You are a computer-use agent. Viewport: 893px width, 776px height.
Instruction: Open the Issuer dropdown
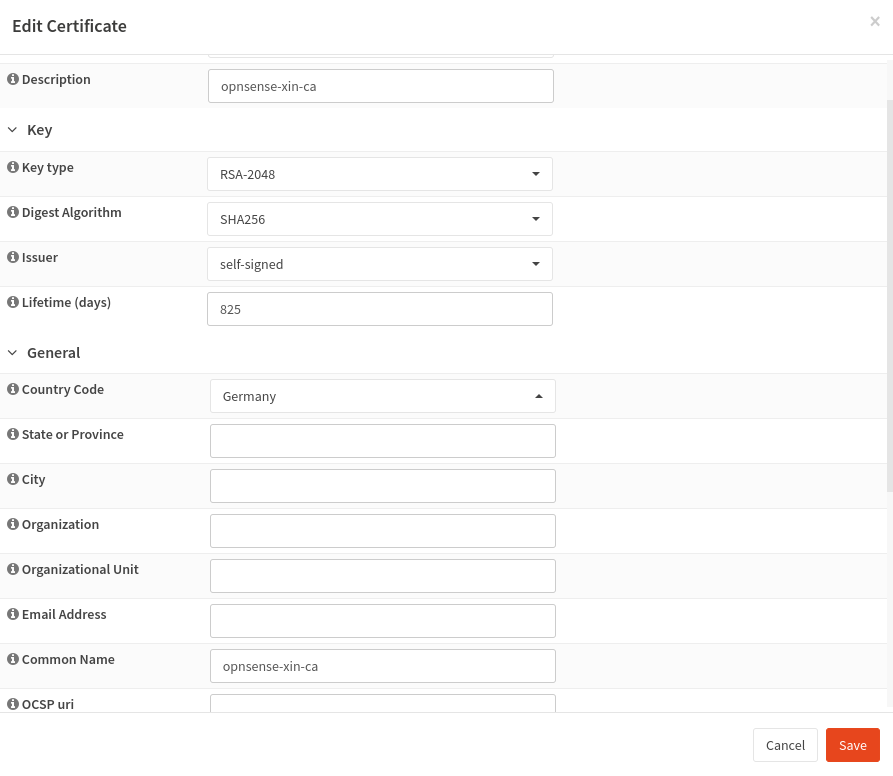[x=380, y=264]
